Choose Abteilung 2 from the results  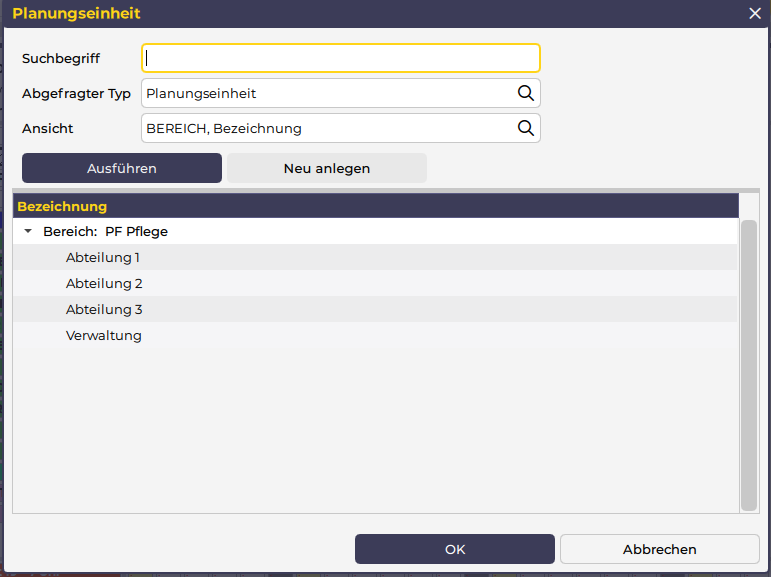[x=104, y=283]
